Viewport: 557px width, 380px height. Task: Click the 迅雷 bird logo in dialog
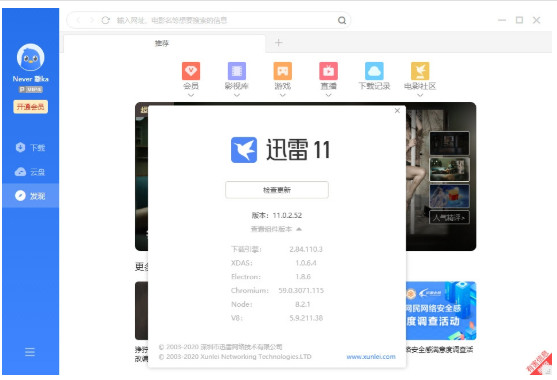coord(244,150)
